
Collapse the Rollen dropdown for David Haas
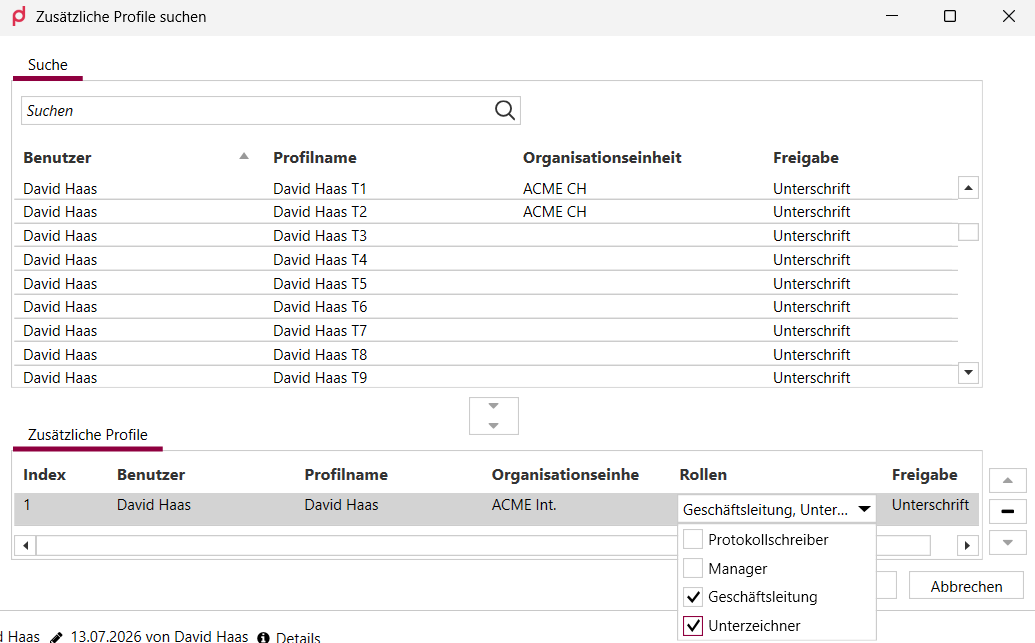pyautogui.click(x=864, y=509)
